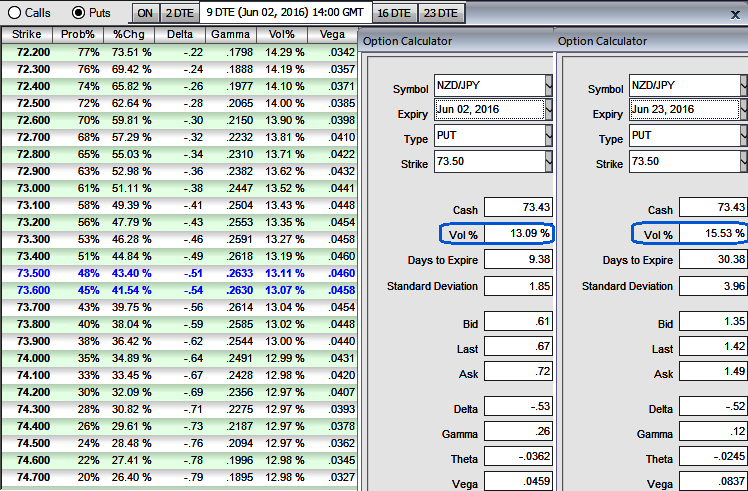
Task: Click the Bid field showing 1.35
Action: 713,321
